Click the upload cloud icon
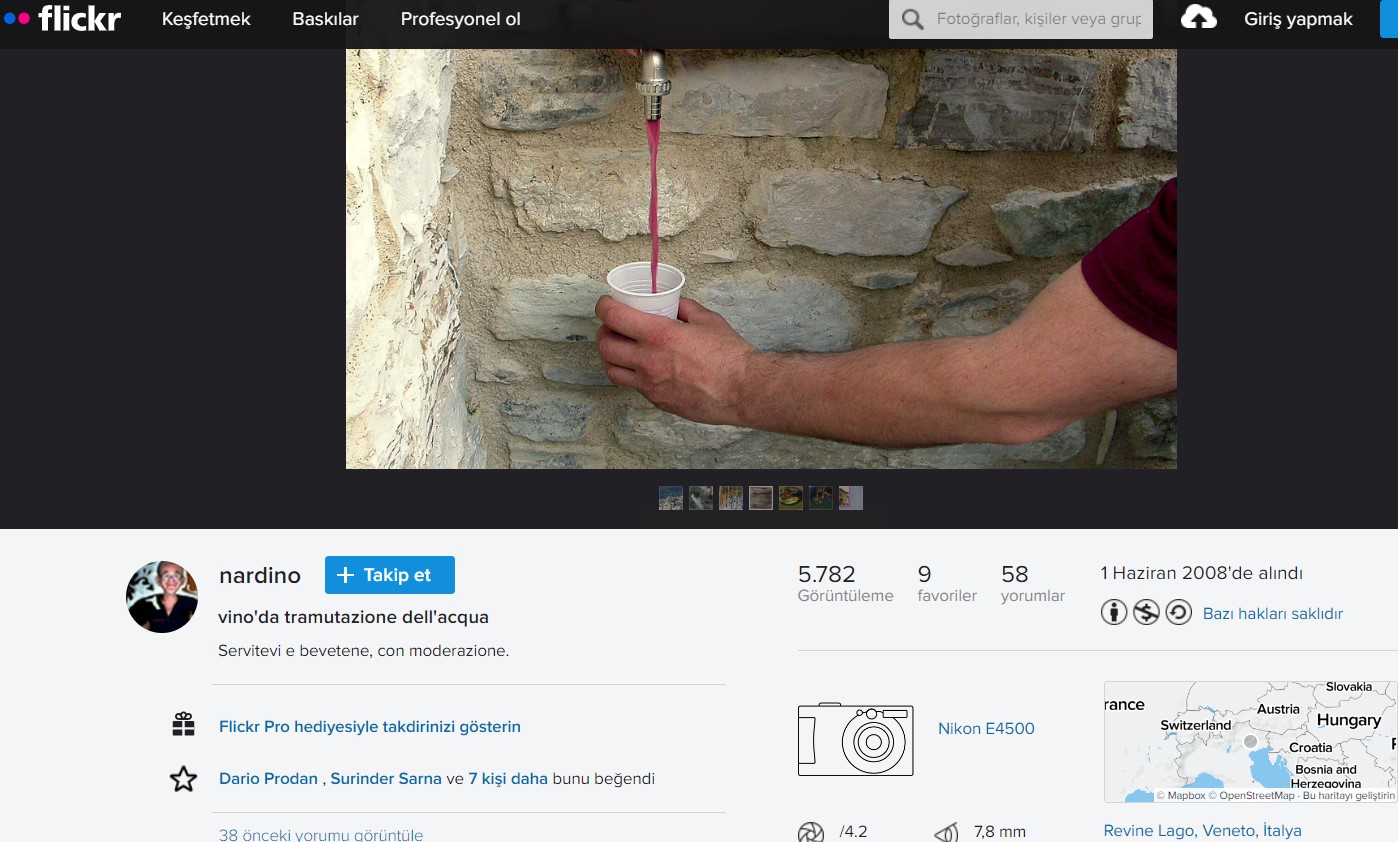The height and width of the screenshot is (842, 1398). [1198, 18]
